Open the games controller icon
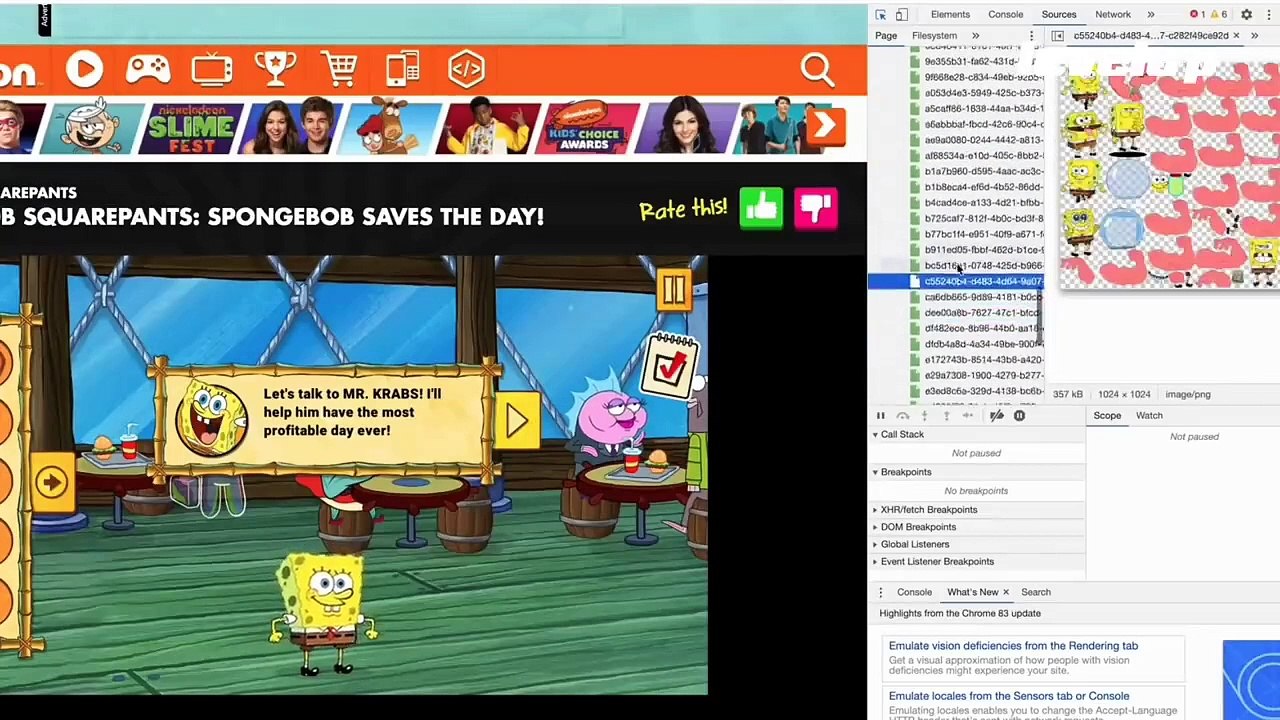 point(148,69)
